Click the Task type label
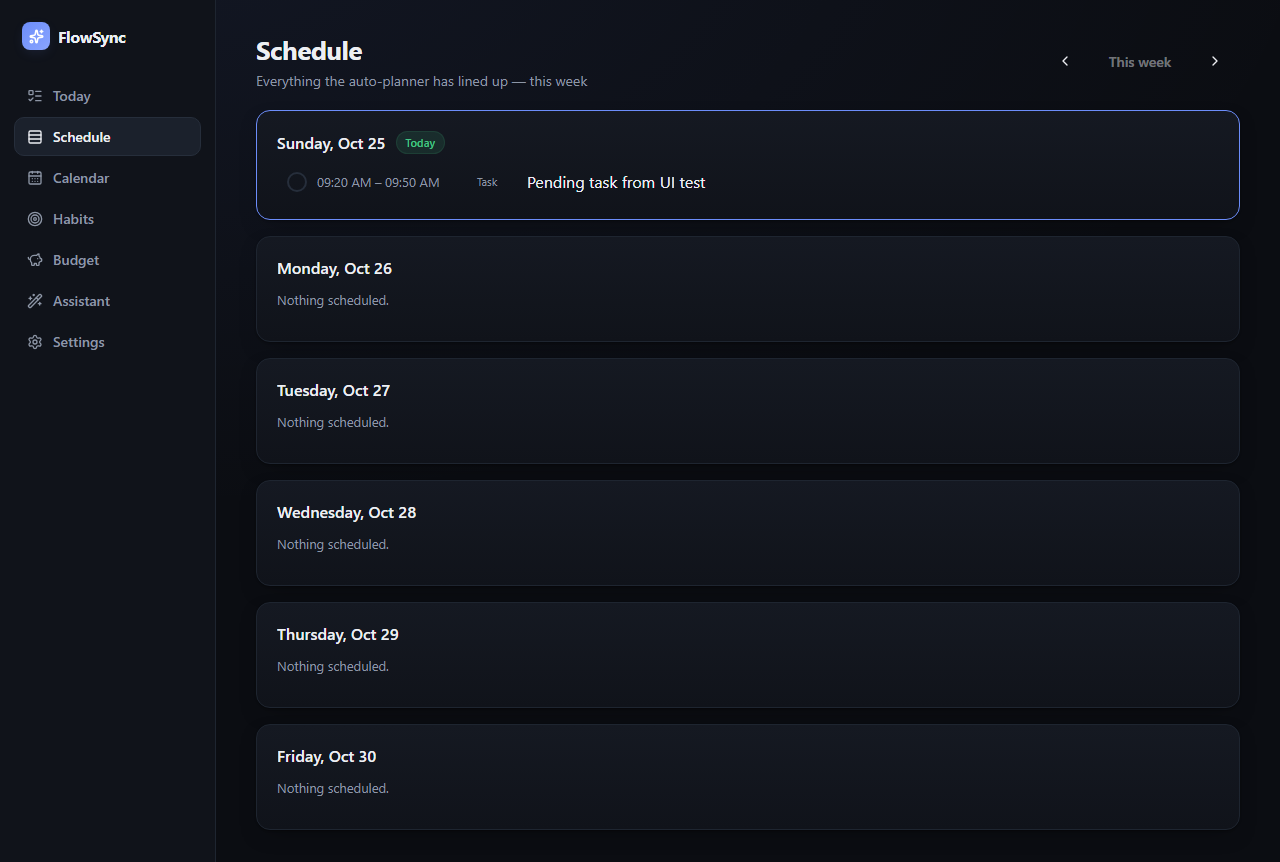This screenshot has height=862, width=1280. click(x=487, y=183)
